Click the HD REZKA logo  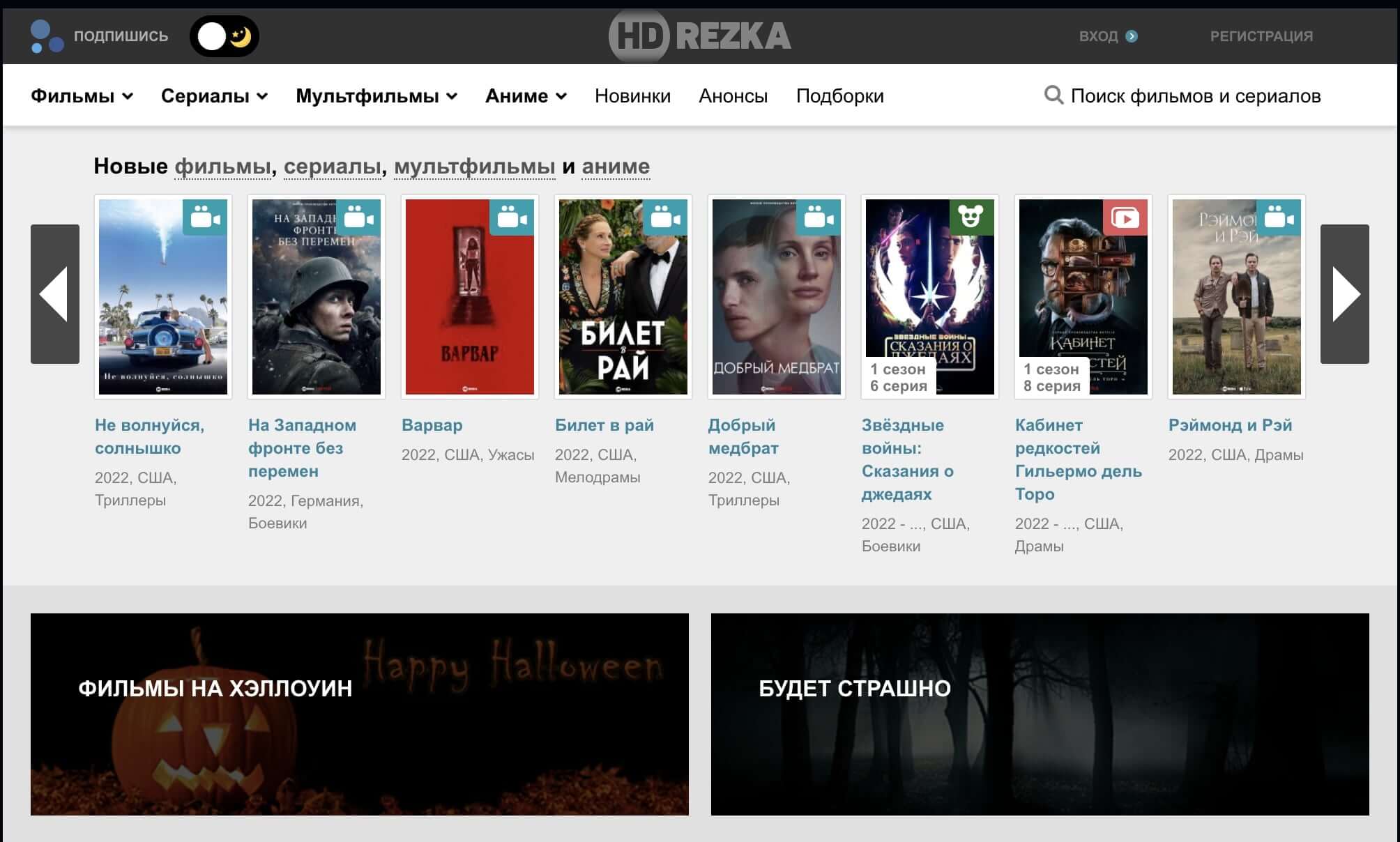point(699,36)
